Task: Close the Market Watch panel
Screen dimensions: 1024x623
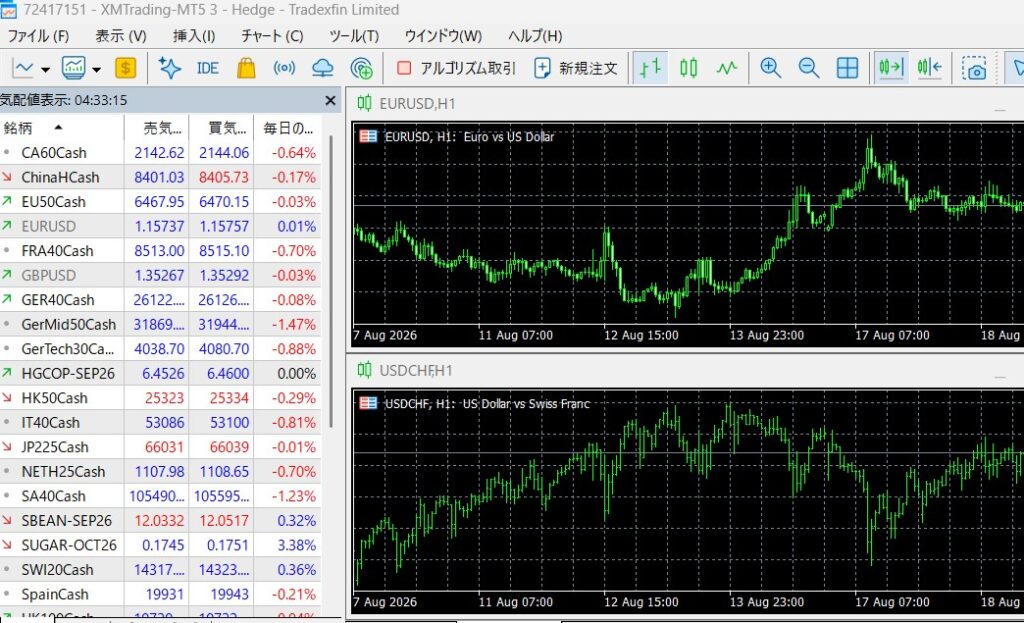Action: pyautogui.click(x=330, y=101)
